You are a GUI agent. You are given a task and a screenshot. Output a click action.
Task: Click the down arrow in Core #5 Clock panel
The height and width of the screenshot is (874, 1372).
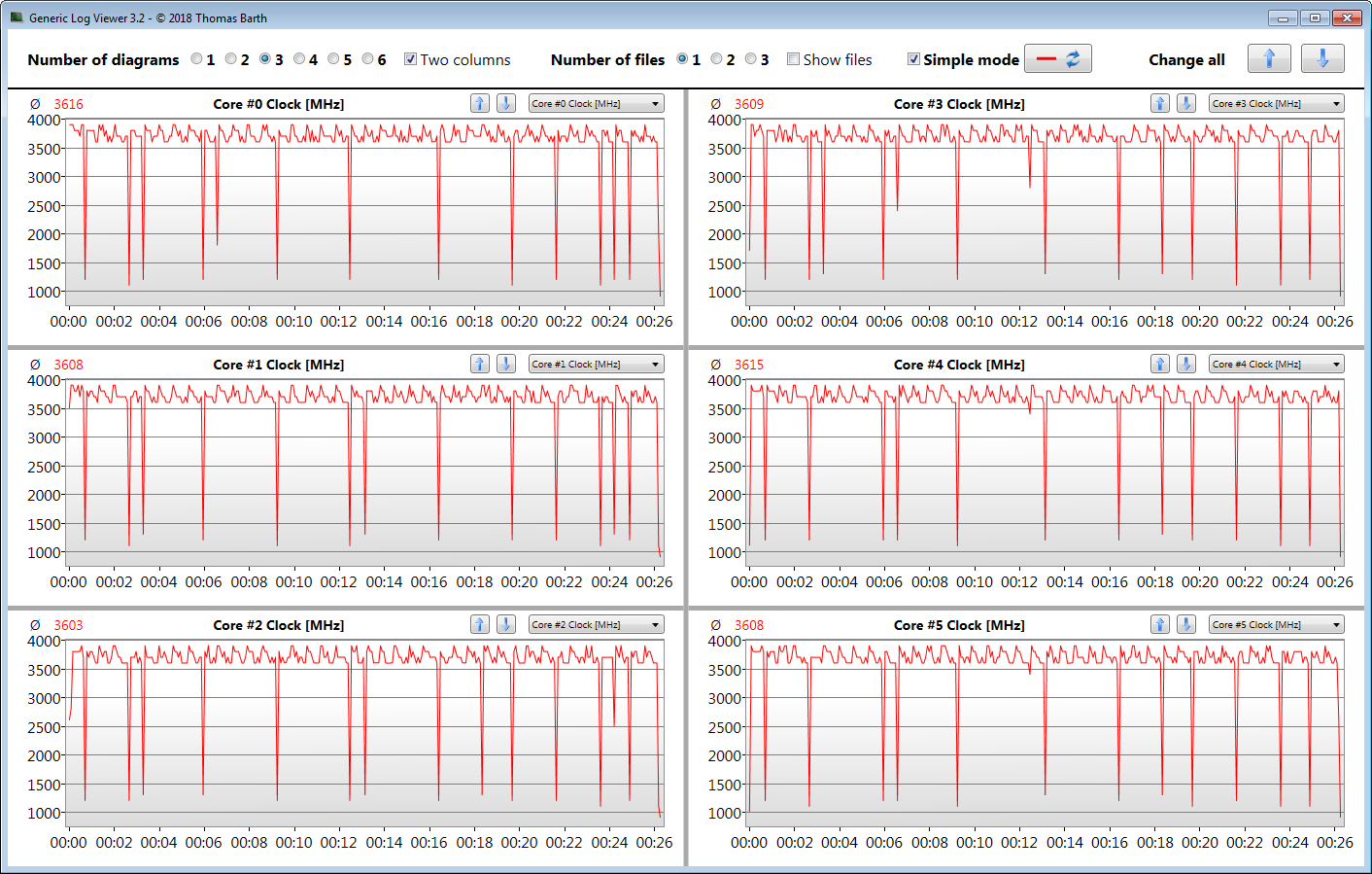click(x=1186, y=624)
